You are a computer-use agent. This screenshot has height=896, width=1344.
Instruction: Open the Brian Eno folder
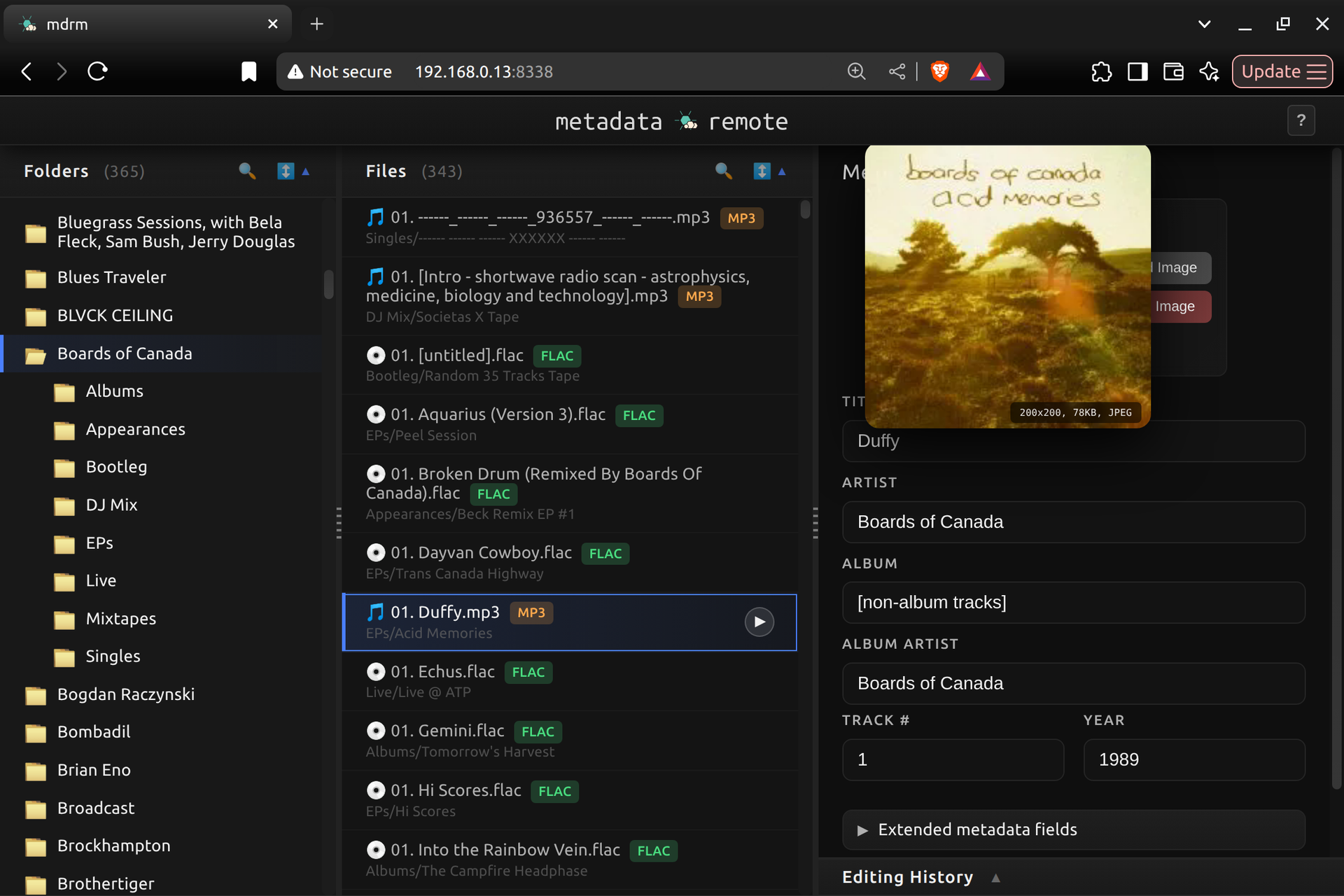click(x=94, y=770)
